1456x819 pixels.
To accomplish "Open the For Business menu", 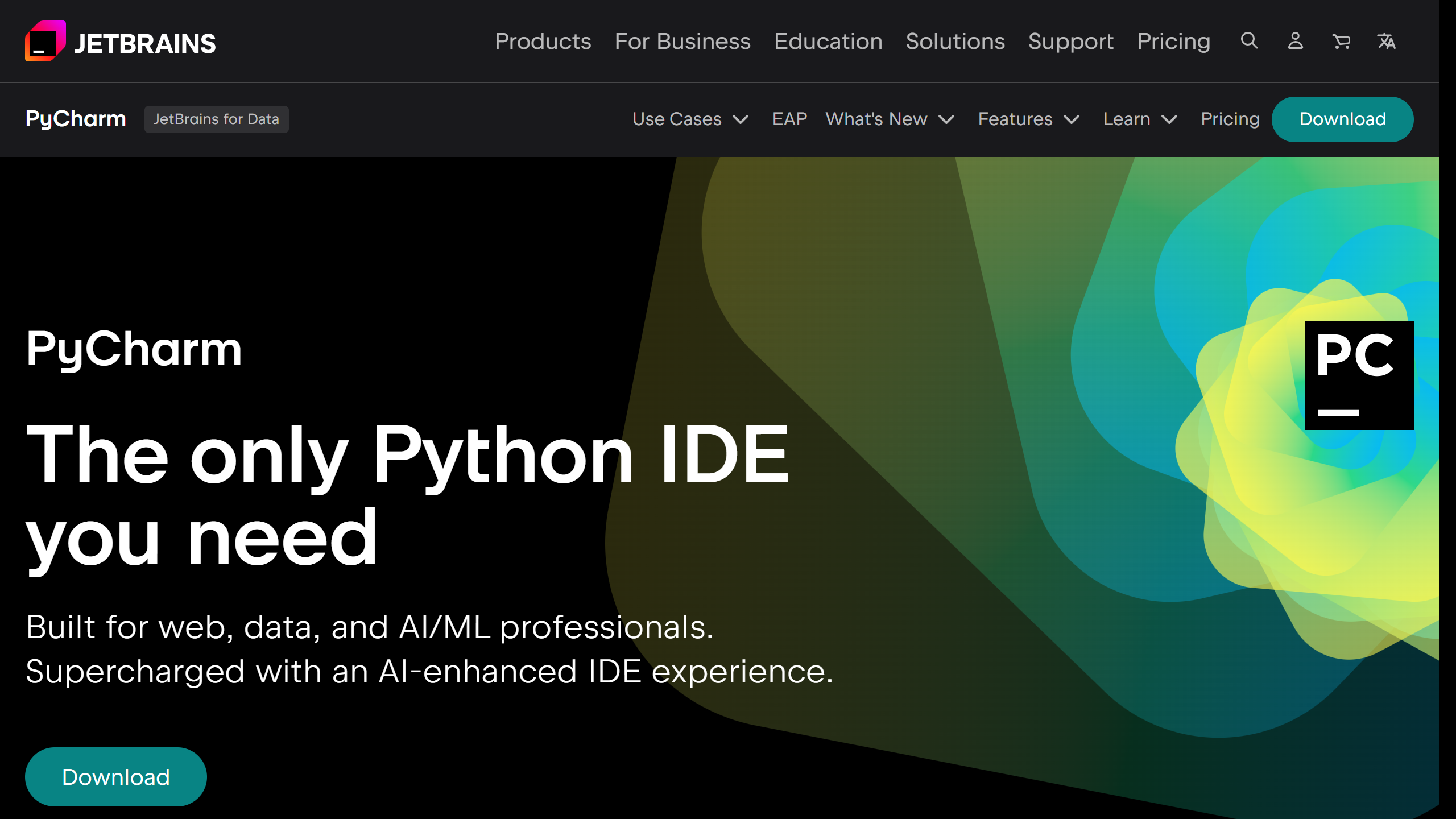I will (x=682, y=41).
